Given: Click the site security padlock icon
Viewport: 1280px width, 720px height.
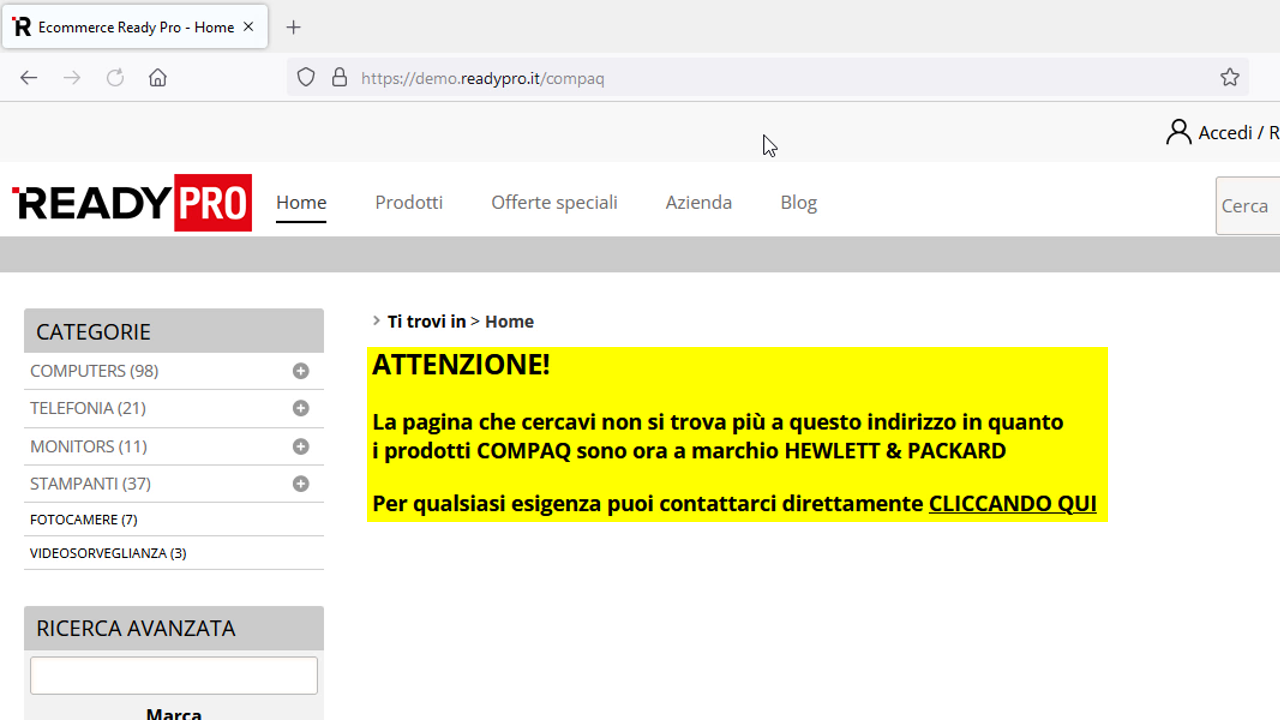Looking at the screenshot, I should (340, 78).
